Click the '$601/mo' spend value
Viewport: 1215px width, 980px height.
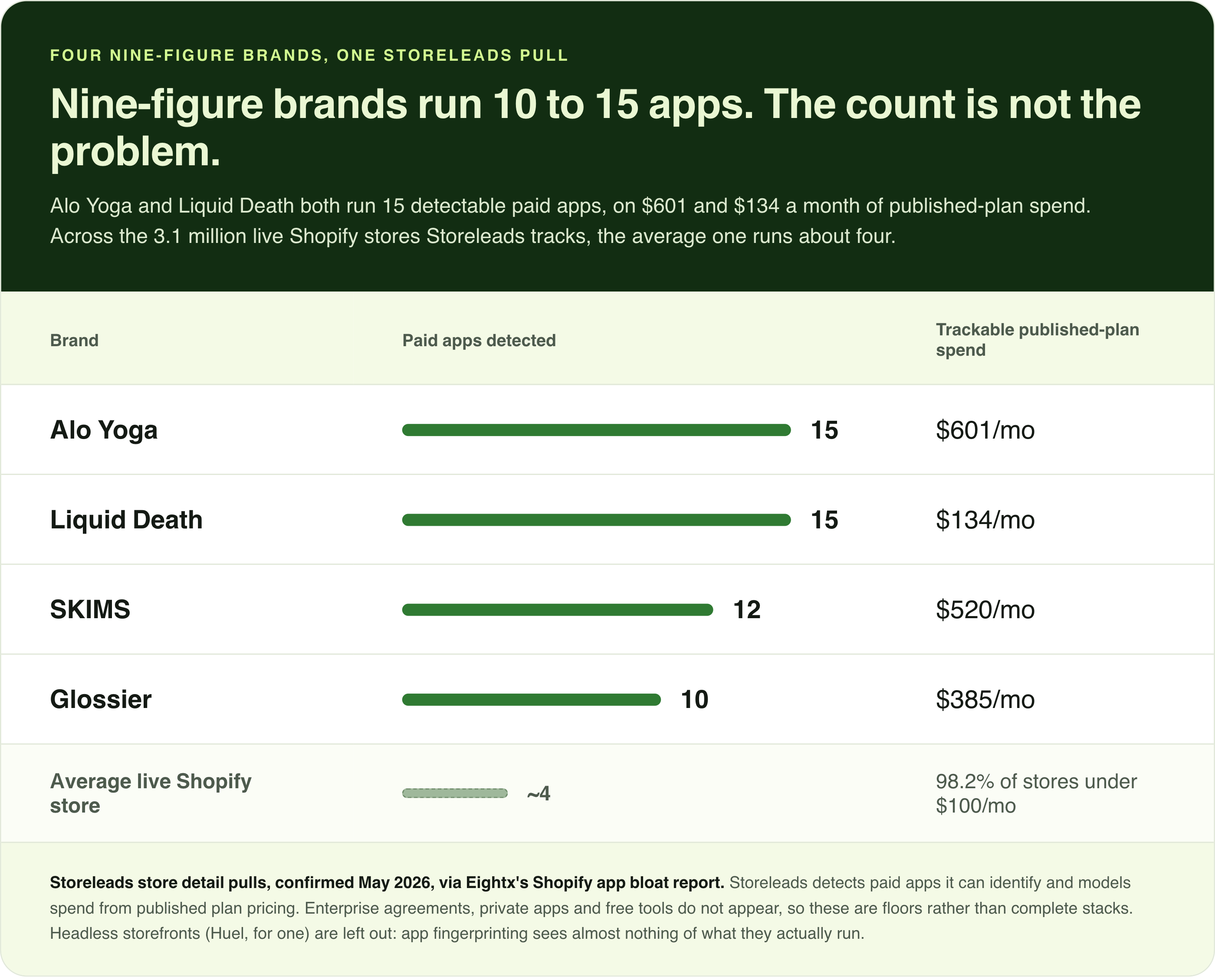coord(985,430)
